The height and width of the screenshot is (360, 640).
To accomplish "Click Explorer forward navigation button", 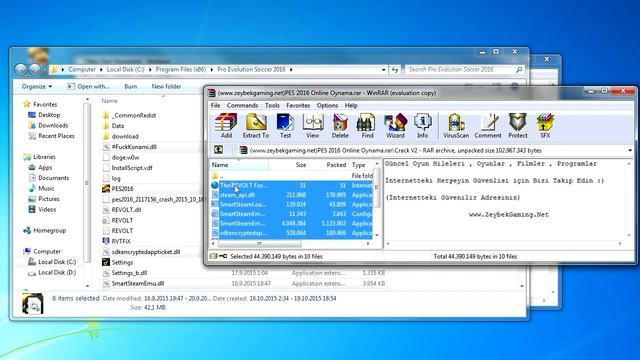I will tap(35, 69).
